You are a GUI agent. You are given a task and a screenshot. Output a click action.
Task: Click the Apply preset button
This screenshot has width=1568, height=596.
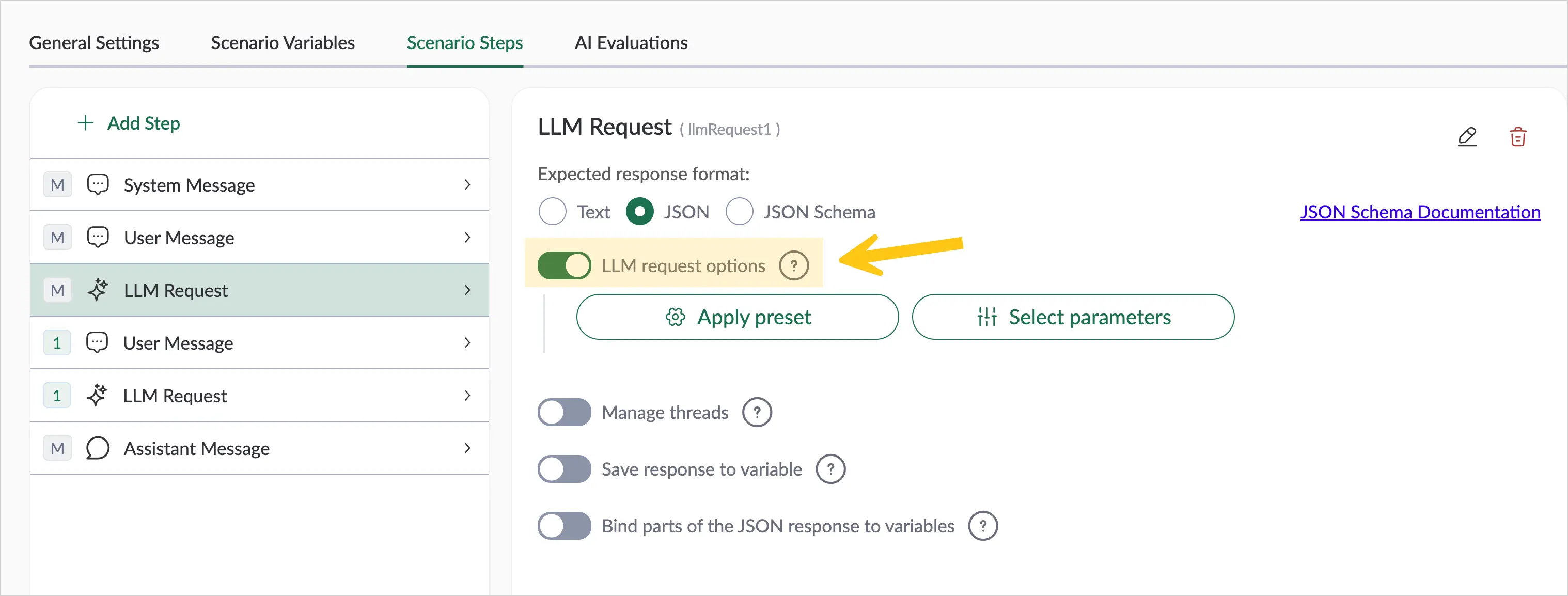[x=737, y=317]
